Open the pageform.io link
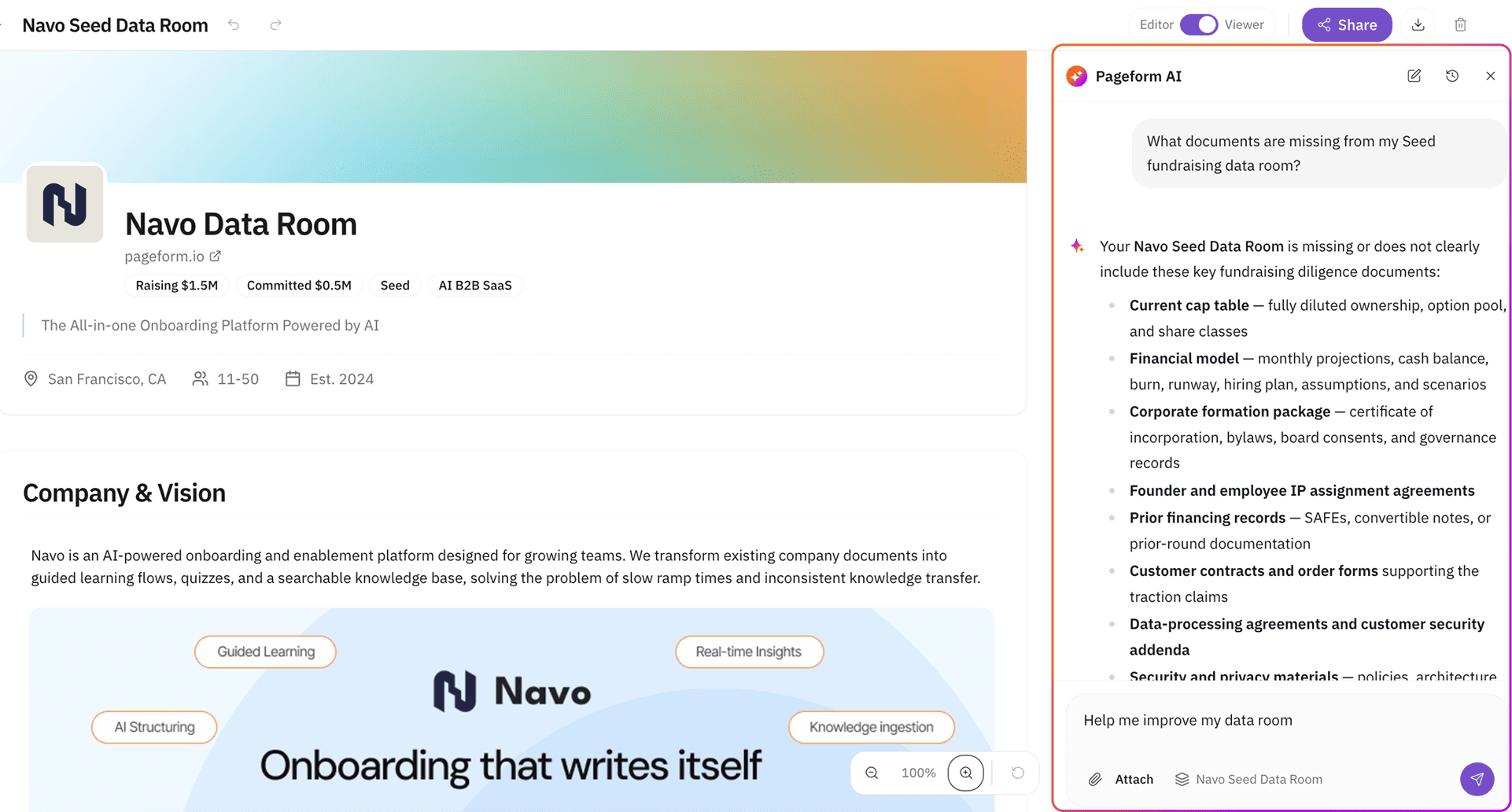This screenshot has width=1512, height=812. (164, 257)
